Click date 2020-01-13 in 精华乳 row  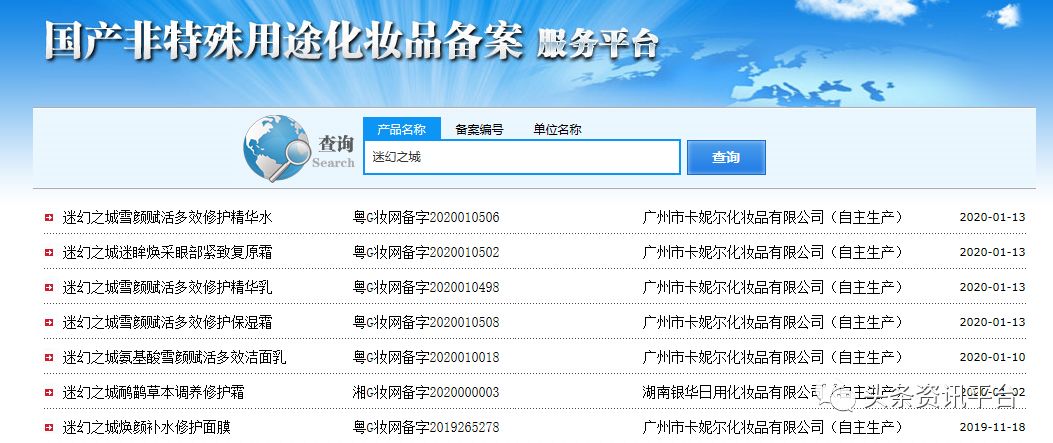[x=993, y=287]
